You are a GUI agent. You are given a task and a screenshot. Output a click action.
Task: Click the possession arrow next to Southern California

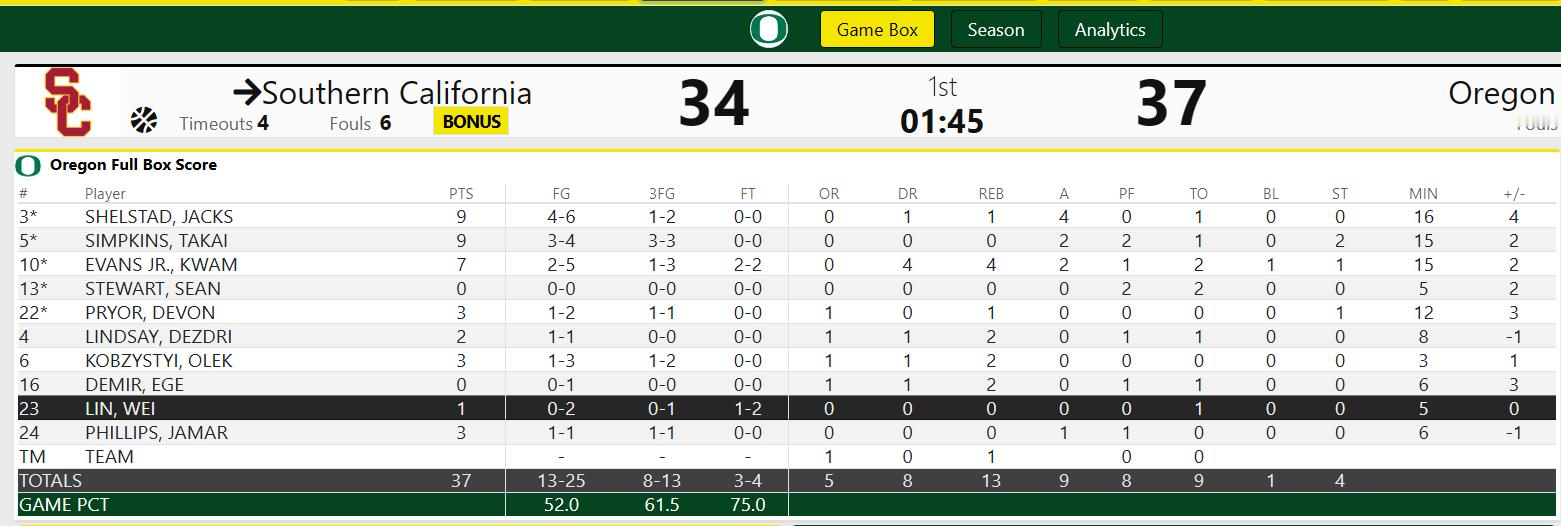click(246, 94)
